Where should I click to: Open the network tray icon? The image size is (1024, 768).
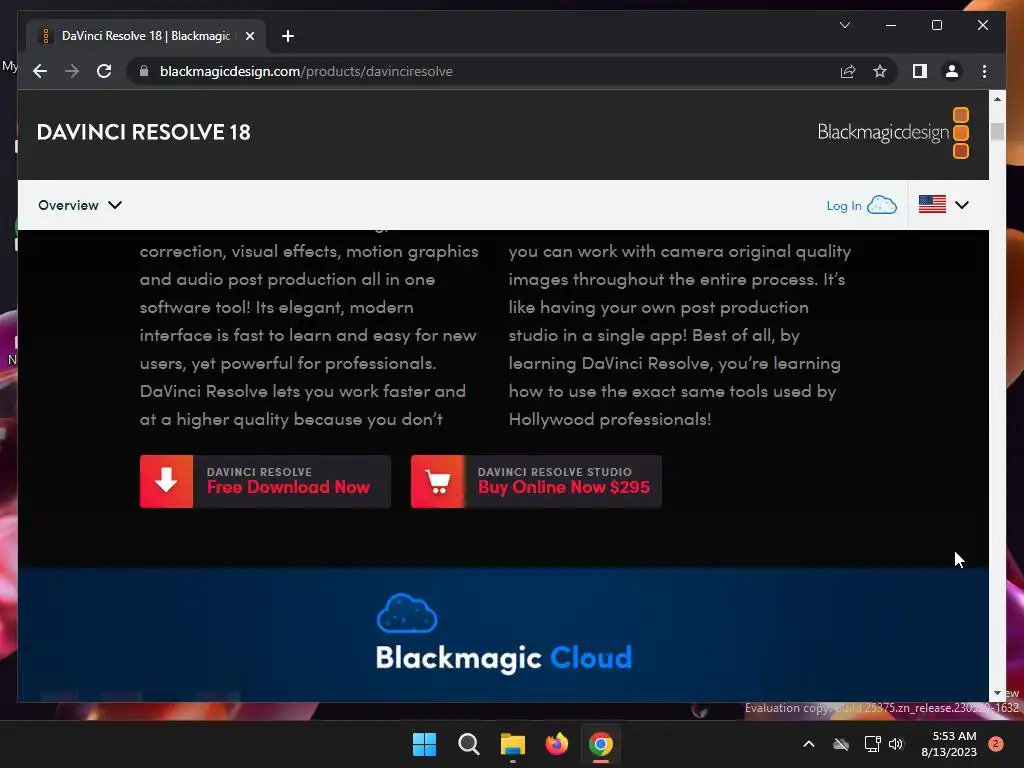pos(872,744)
